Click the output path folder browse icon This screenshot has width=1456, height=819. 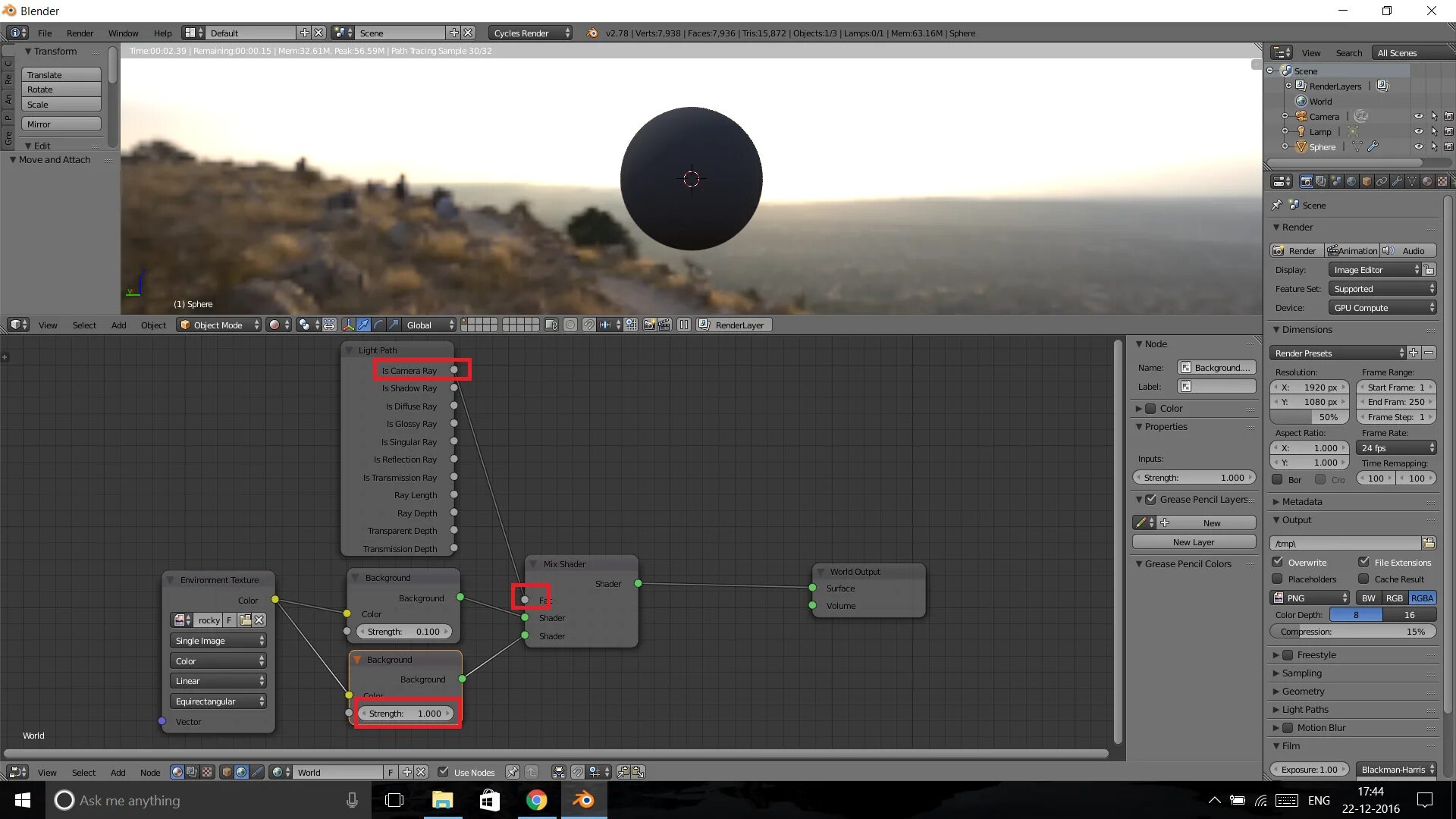[x=1429, y=543]
